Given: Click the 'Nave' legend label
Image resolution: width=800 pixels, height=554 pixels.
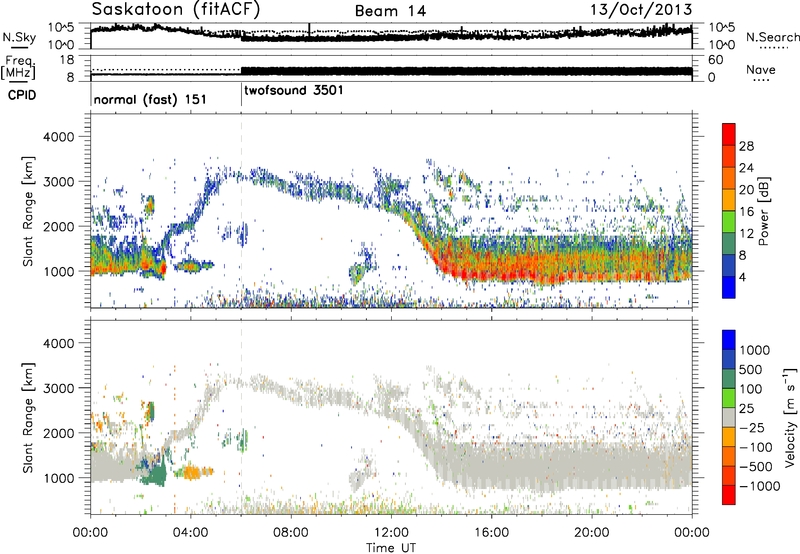Looking at the screenshot, I should point(761,70).
